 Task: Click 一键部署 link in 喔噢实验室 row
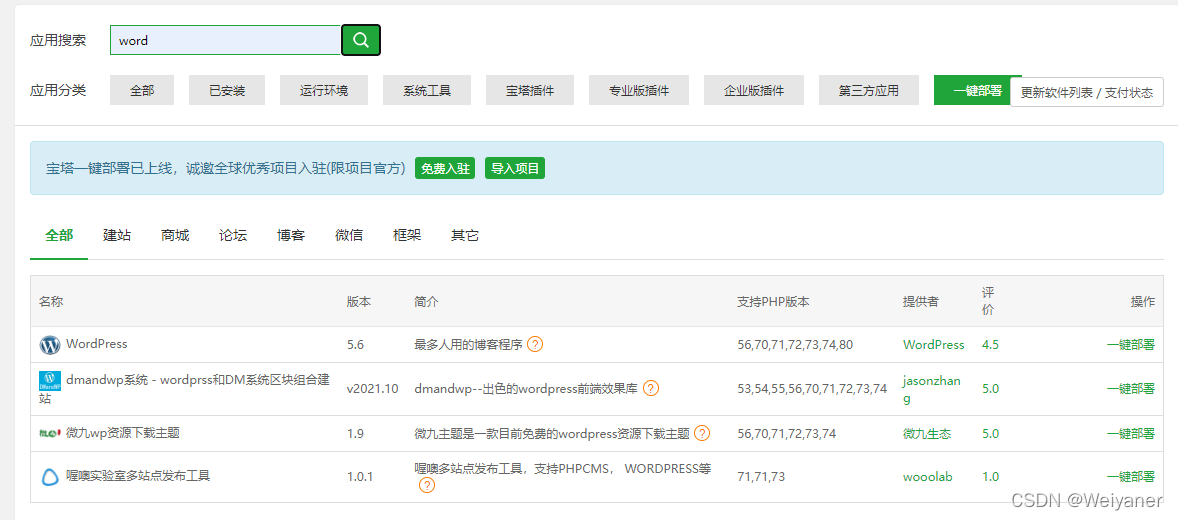(1131, 476)
